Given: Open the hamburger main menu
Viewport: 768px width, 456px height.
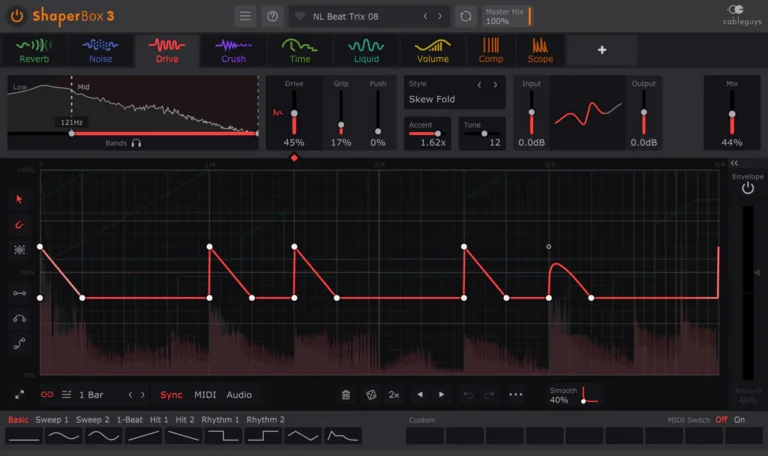Looking at the screenshot, I should click(x=245, y=16).
